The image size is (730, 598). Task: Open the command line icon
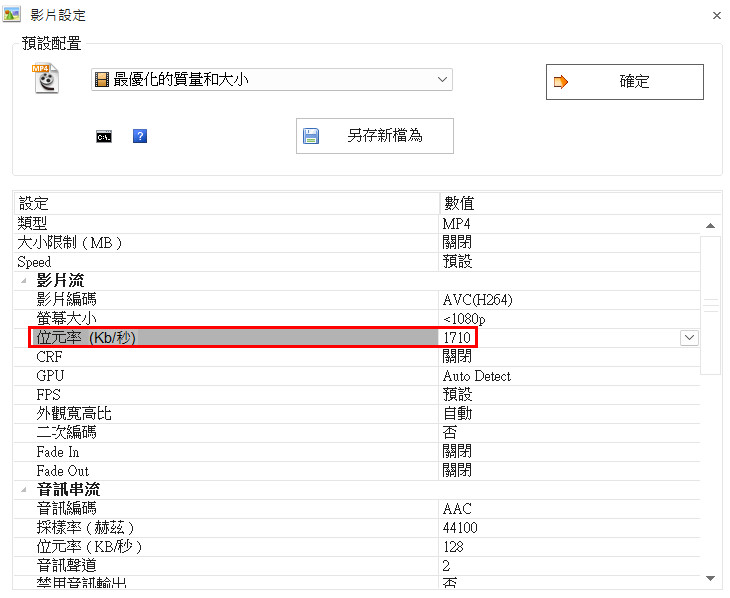point(103,136)
